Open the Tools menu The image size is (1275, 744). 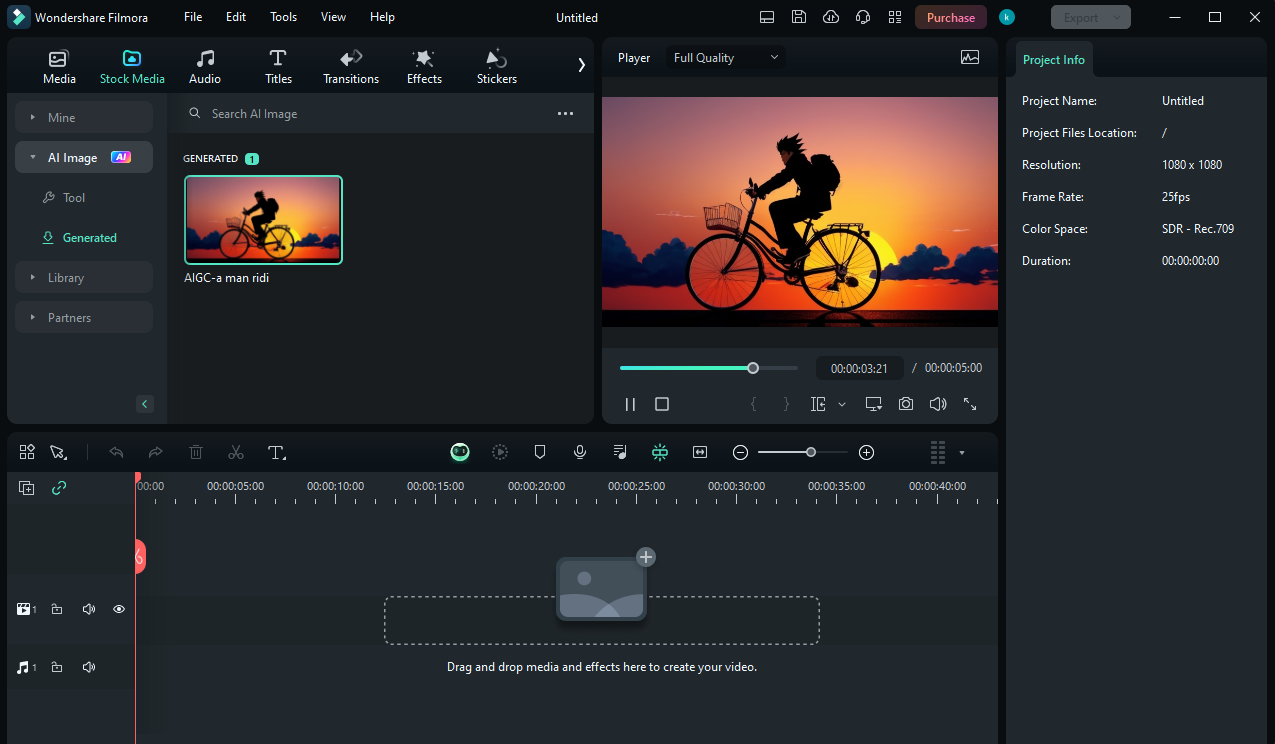click(283, 17)
